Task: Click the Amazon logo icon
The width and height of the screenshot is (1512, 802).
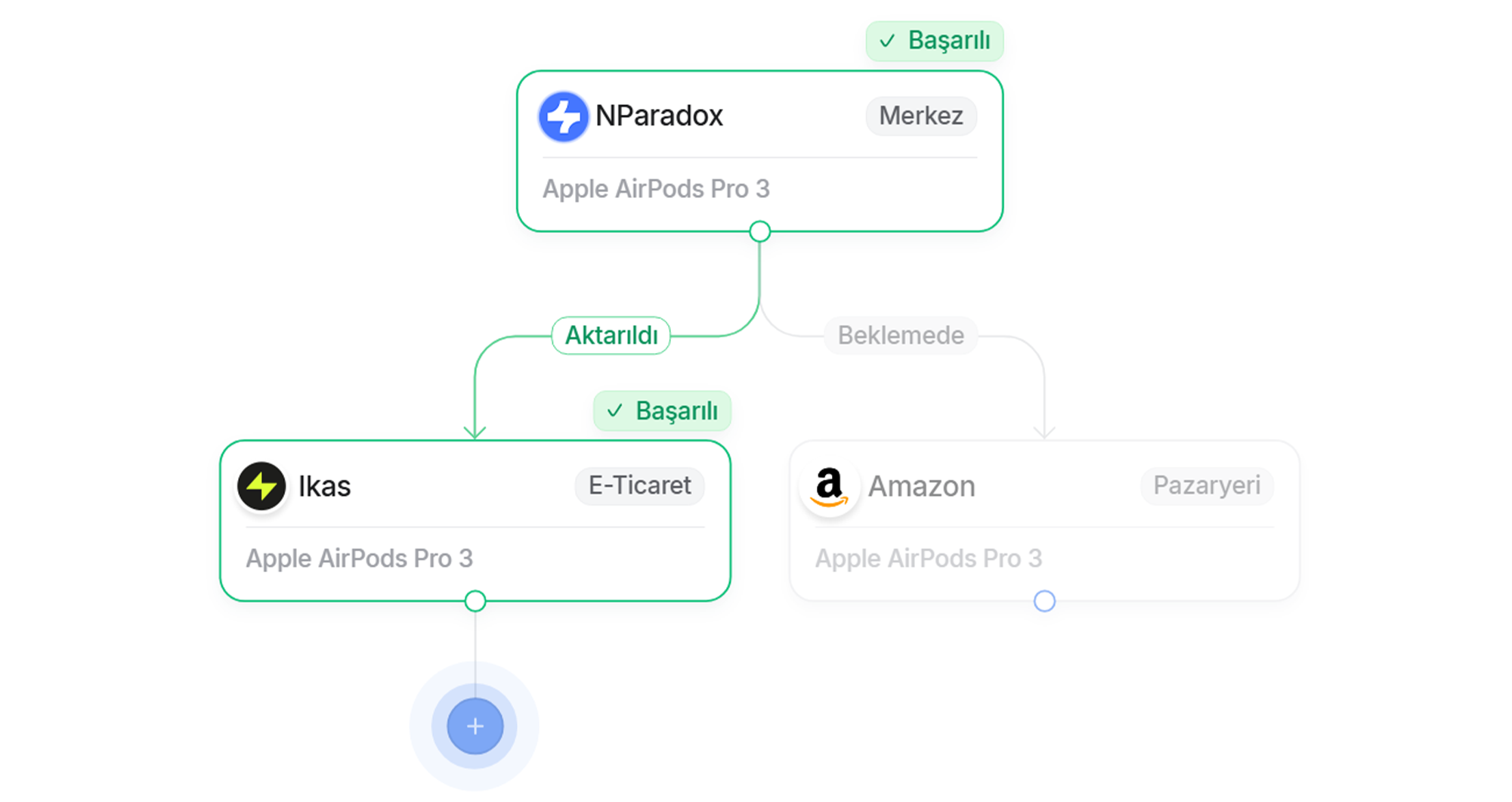Action: click(x=829, y=487)
